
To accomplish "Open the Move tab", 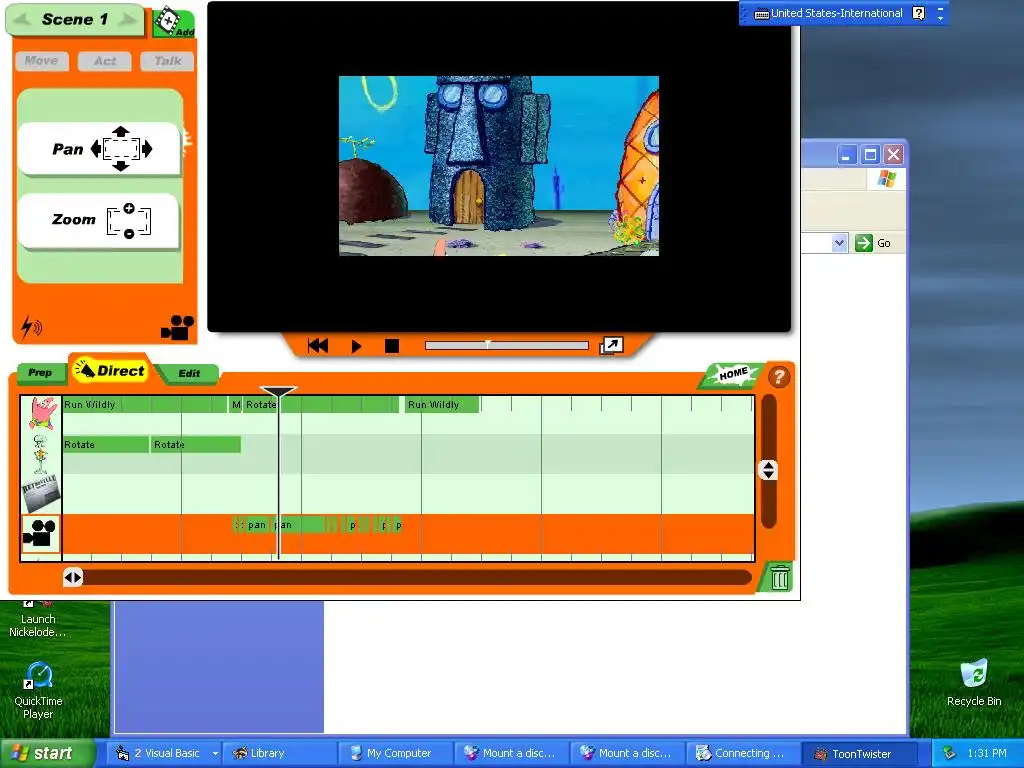I will click(42, 61).
